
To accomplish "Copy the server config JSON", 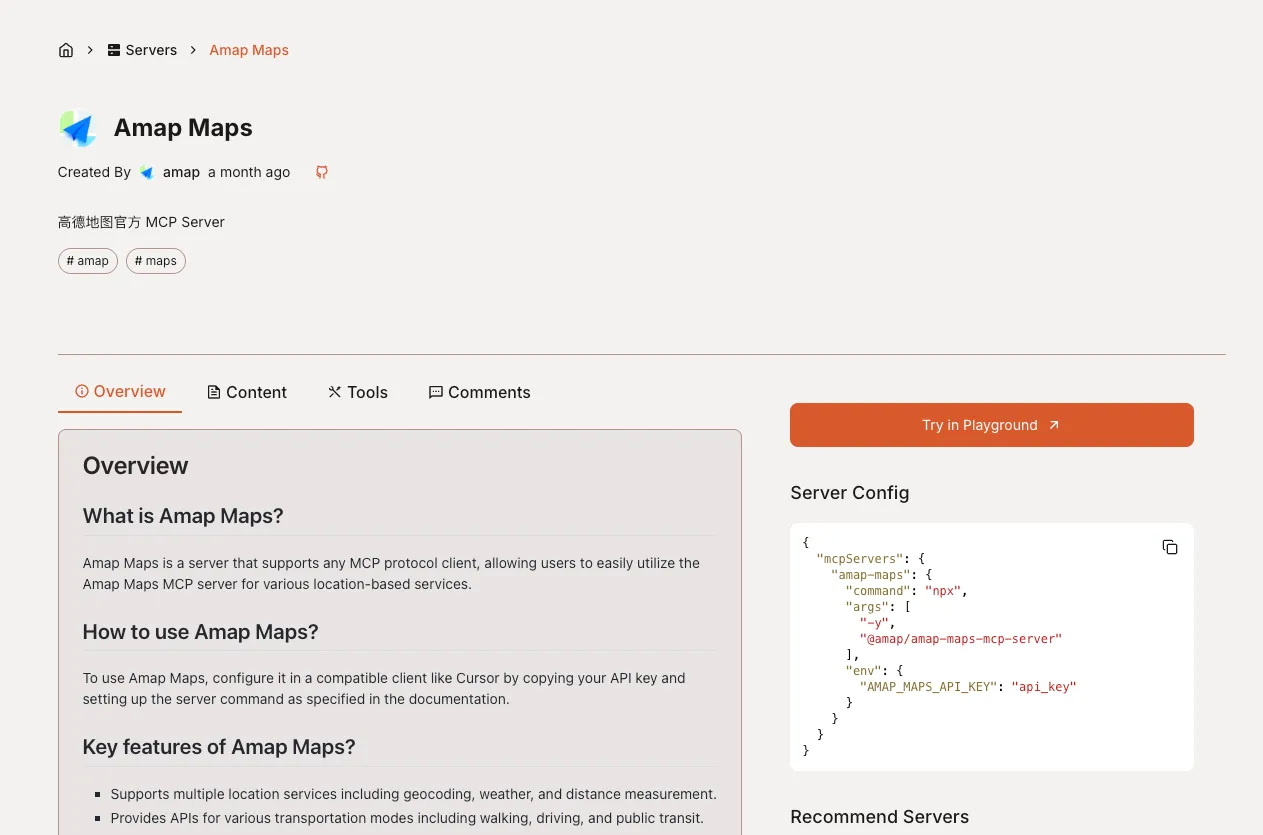I will coord(1170,547).
